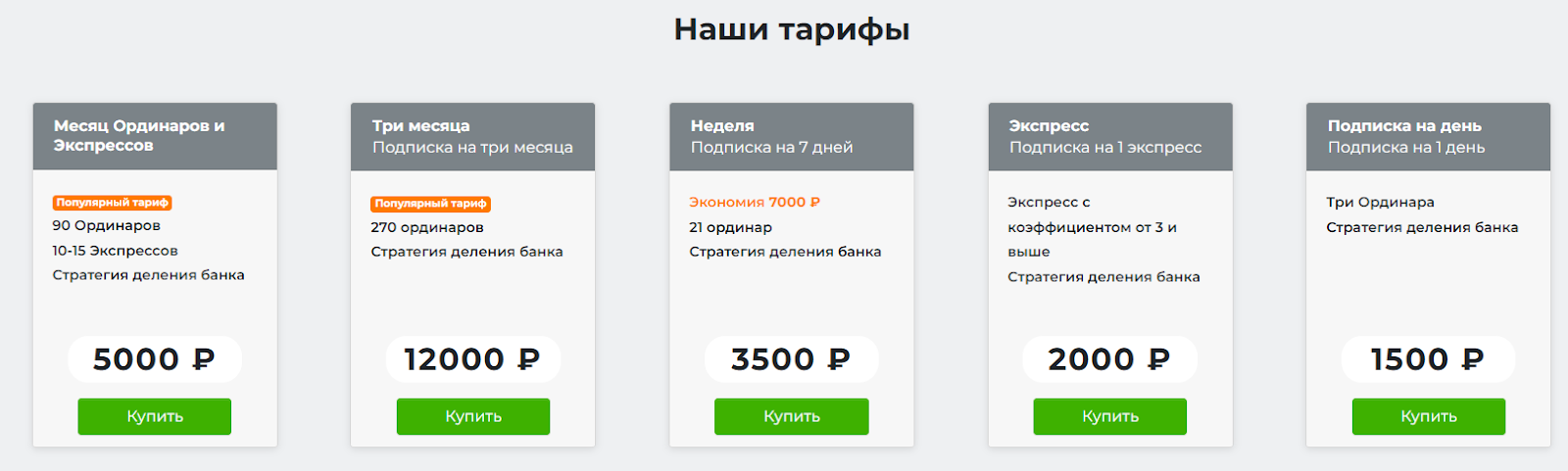Select the 12000 ₽ price pill
1568x471 pixels.
point(472,359)
